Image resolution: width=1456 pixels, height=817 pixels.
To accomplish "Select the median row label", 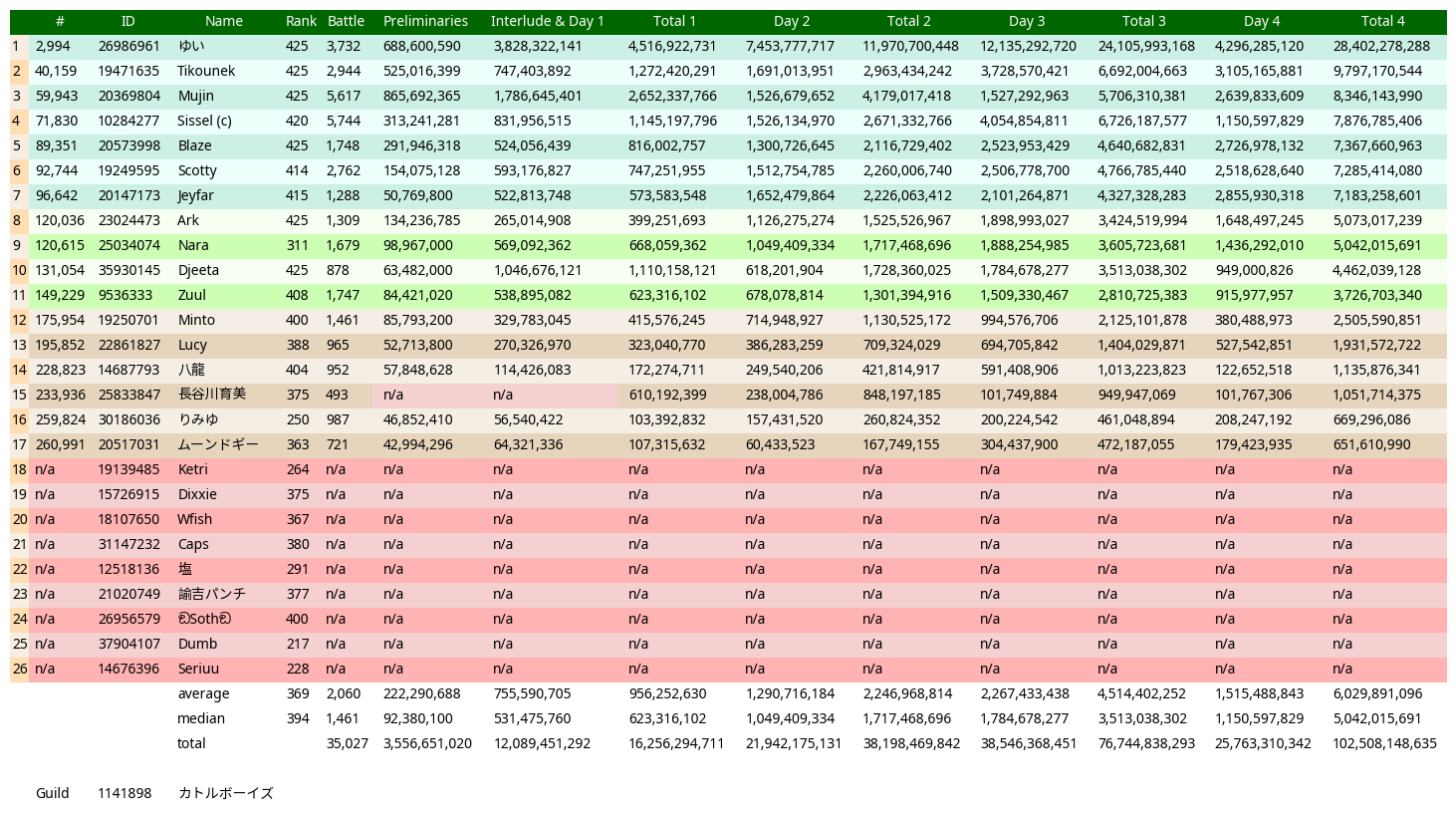I will [x=201, y=718].
